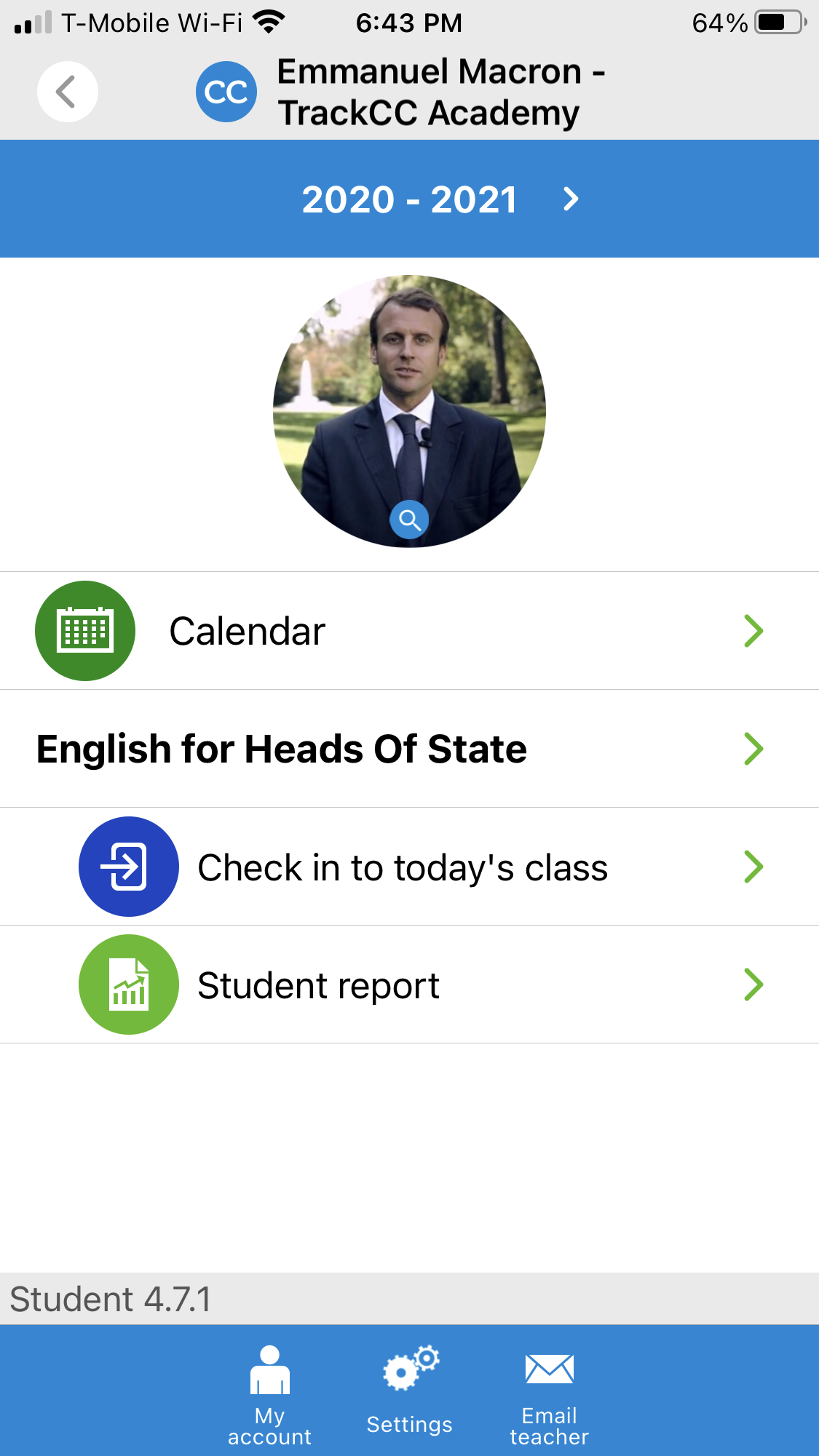Tap the chevron on Student report row

point(753,984)
